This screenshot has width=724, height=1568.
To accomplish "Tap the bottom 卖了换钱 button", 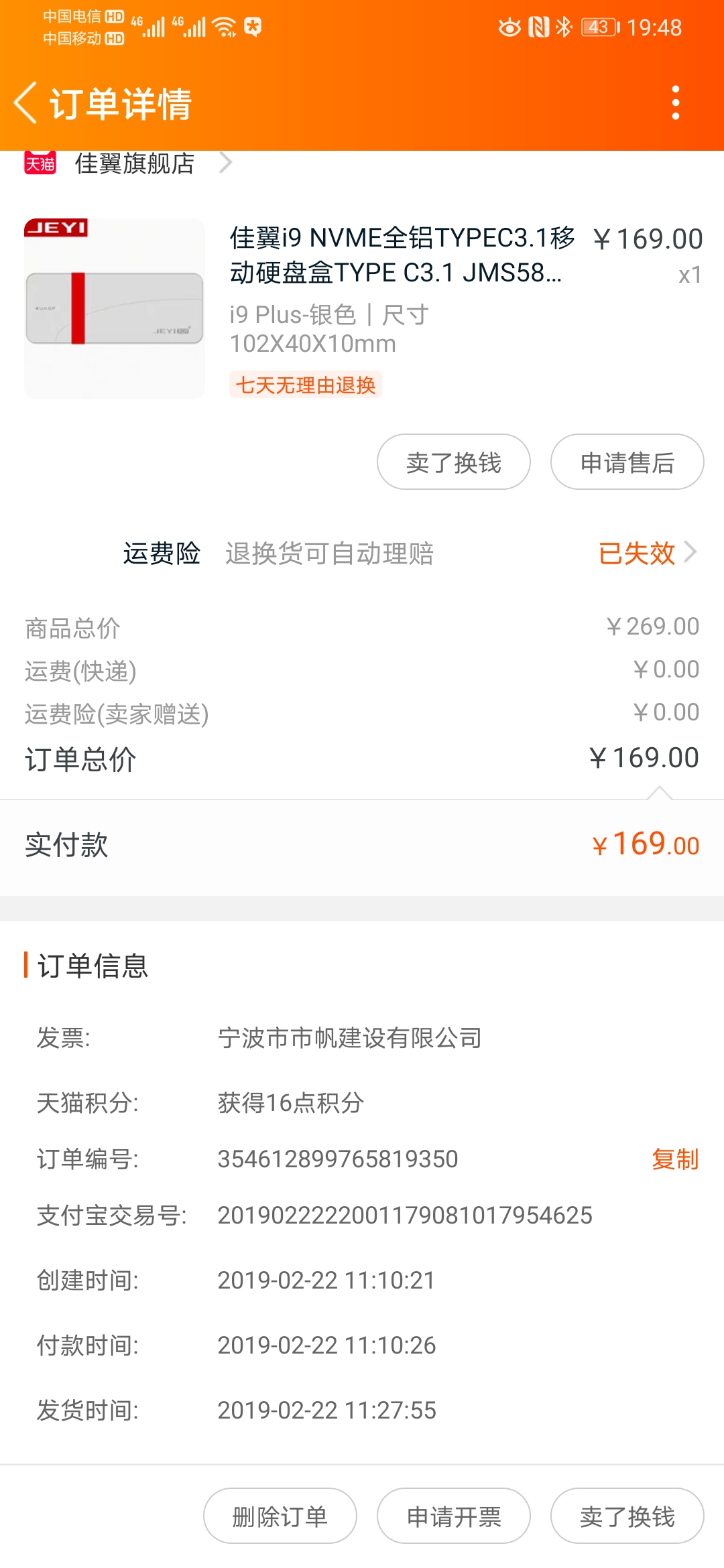I will point(627,1516).
